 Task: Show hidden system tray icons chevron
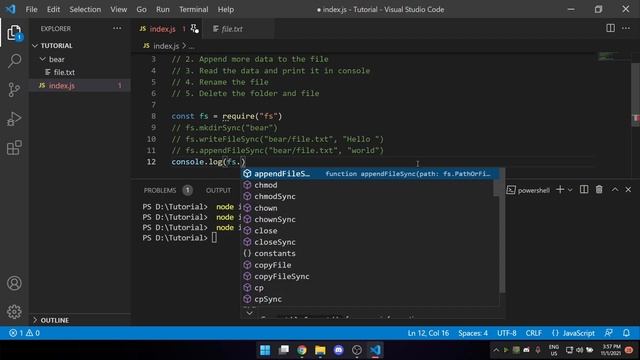tap(496, 350)
